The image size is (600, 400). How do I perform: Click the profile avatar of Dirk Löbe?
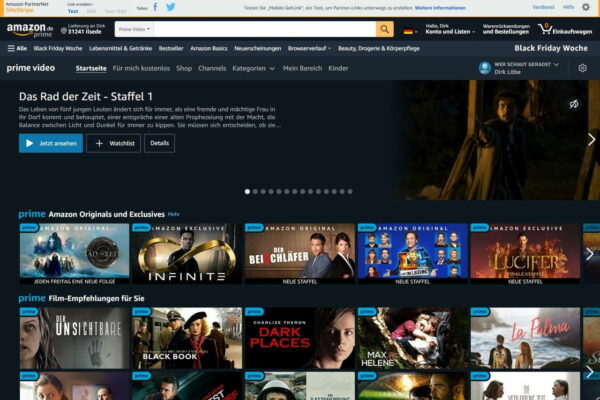pyautogui.click(x=485, y=68)
